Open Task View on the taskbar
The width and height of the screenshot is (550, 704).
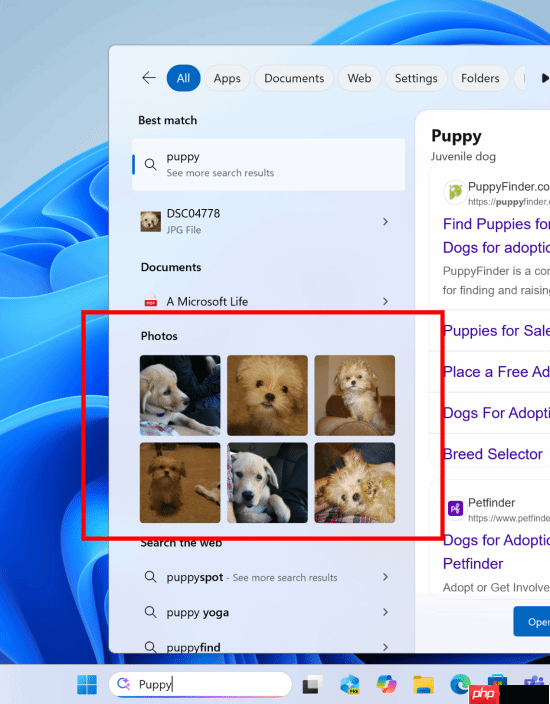[312, 685]
